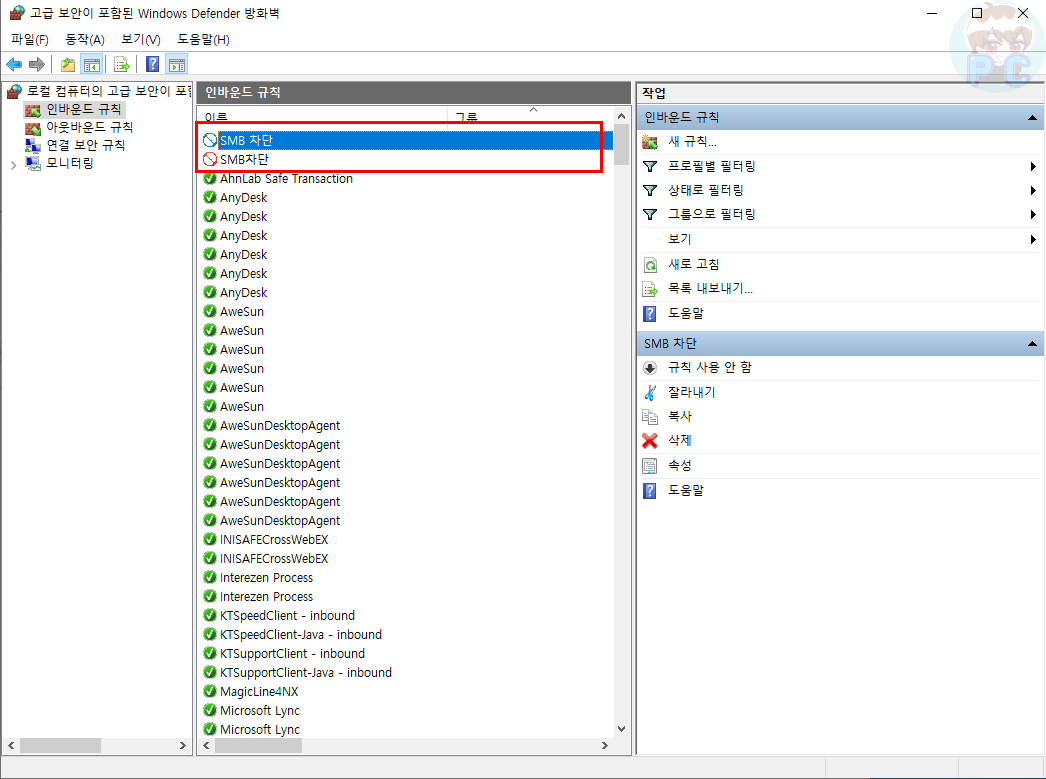Click rules list horizontal scrollbar right arrow

[605, 745]
